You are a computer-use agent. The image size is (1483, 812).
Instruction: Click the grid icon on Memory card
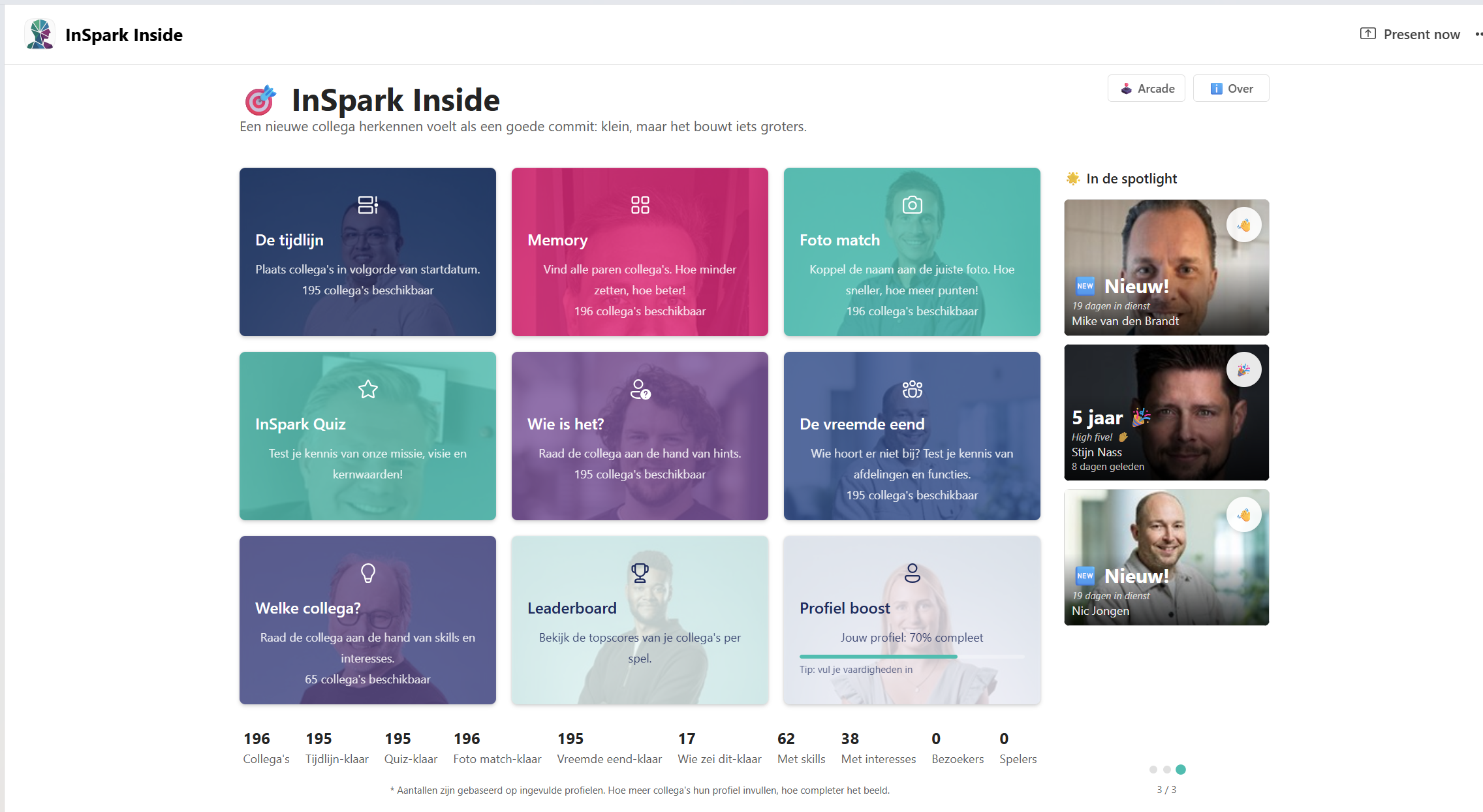click(640, 205)
